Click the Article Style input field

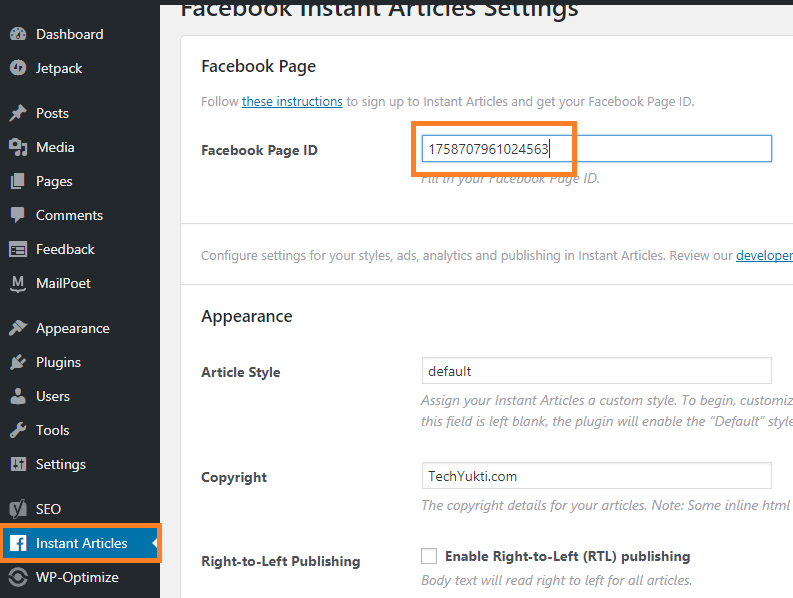coord(597,371)
